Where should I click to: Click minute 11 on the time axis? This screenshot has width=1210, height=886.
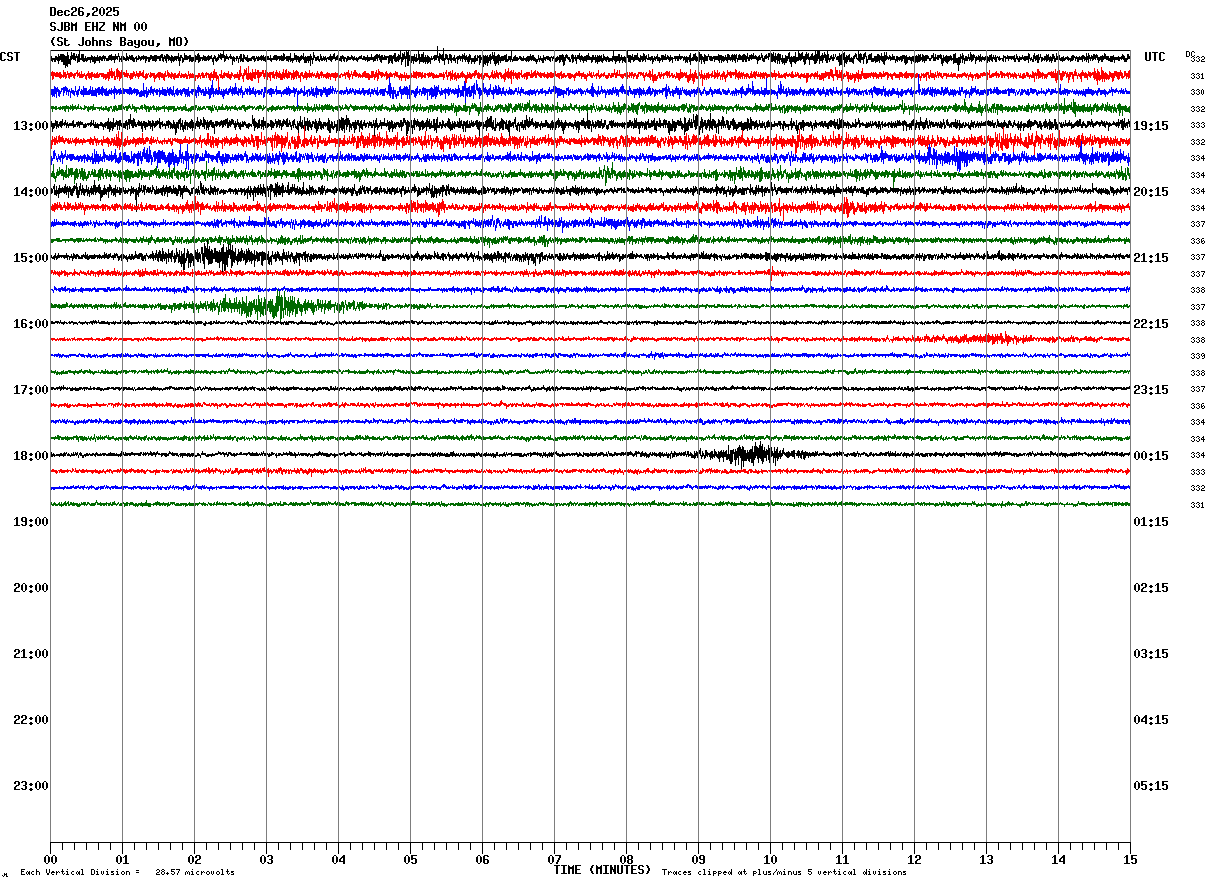pos(842,859)
